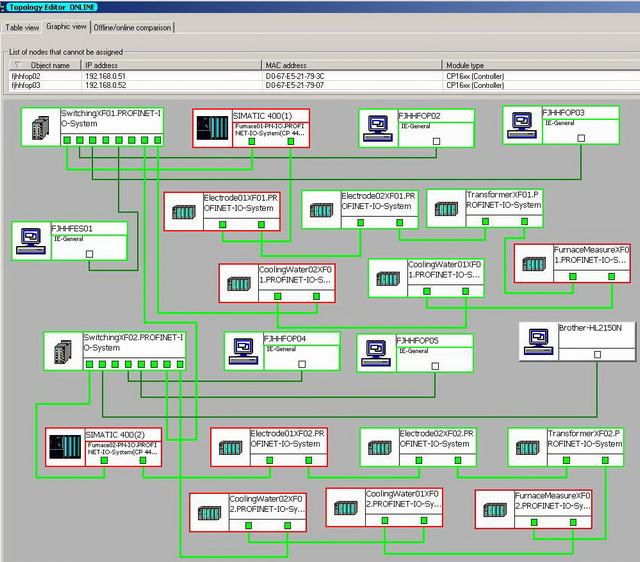Select the fjhhfop03 row object name
Viewport: 640px width, 562px height.
click(26, 85)
